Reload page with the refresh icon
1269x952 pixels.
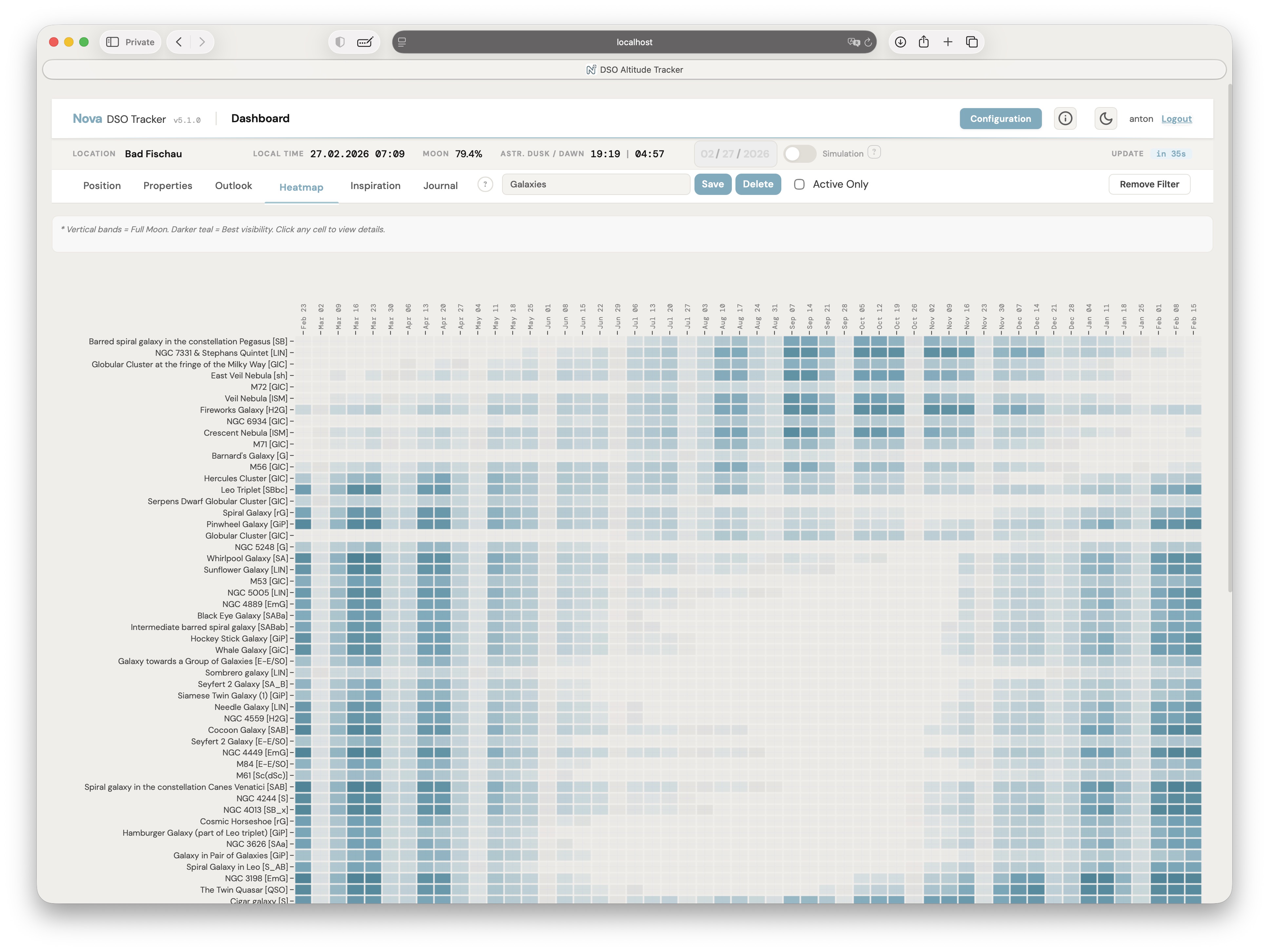click(868, 42)
